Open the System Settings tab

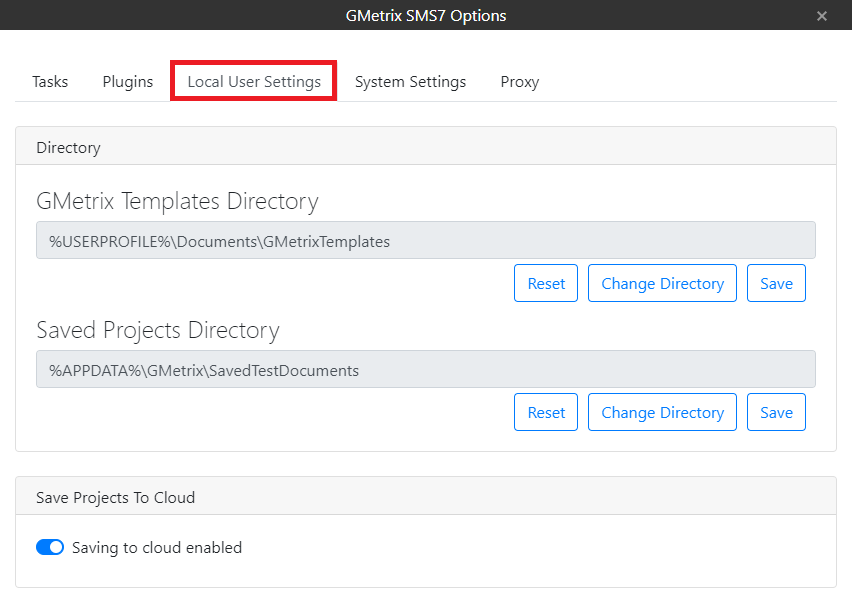pos(410,81)
